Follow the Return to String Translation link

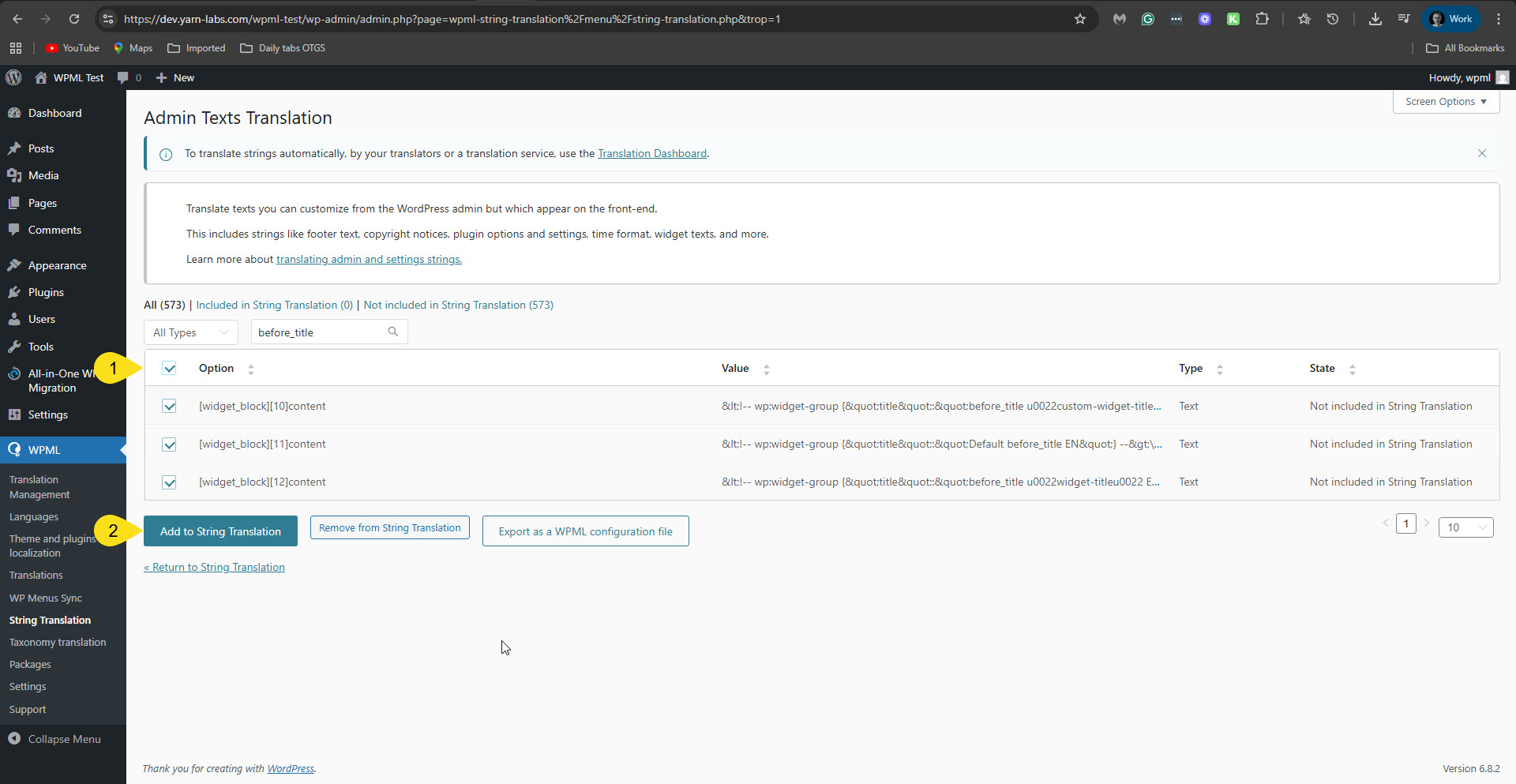pos(214,567)
